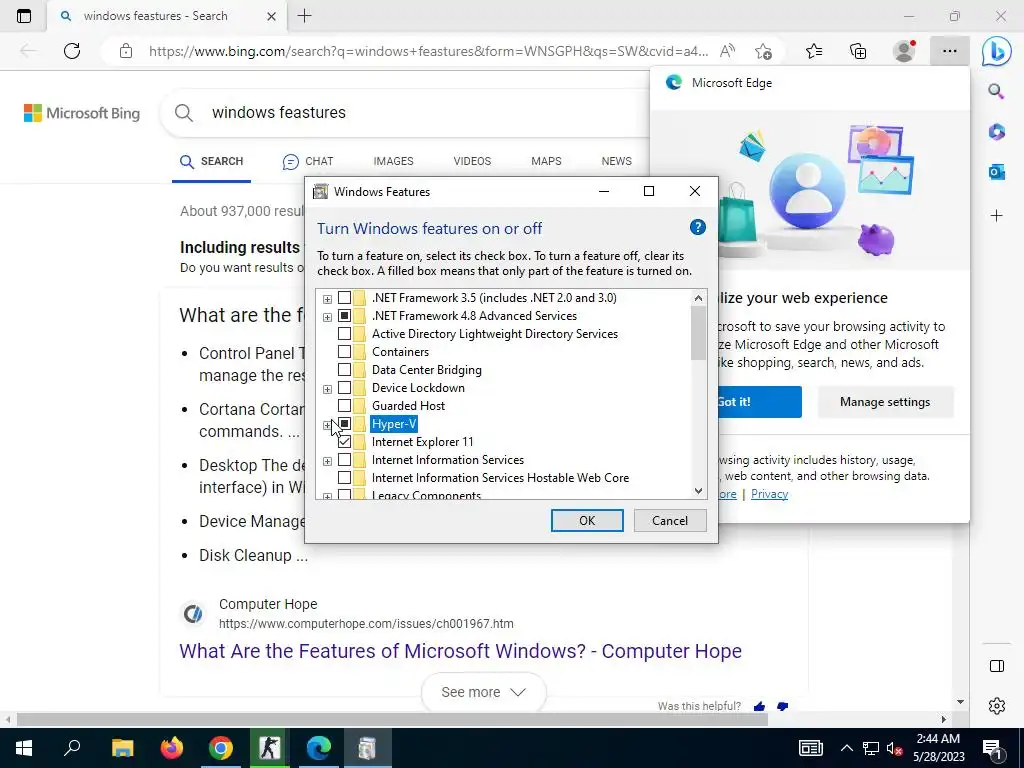Expand the Hyper-V tree node
The height and width of the screenshot is (768, 1024).
327,425
